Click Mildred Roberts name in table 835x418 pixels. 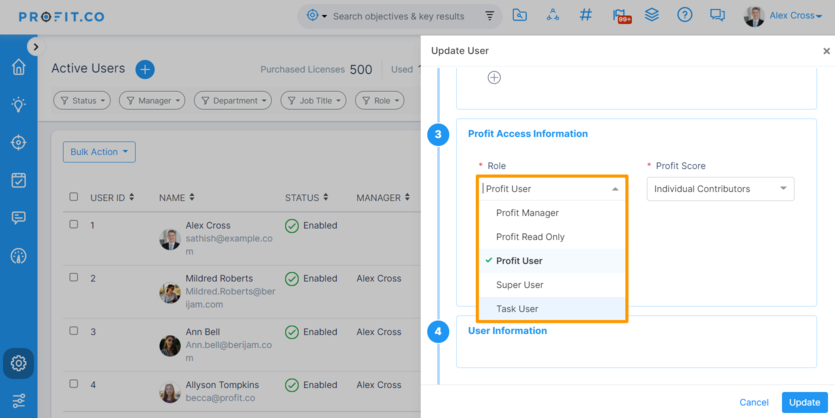point(219,278)
